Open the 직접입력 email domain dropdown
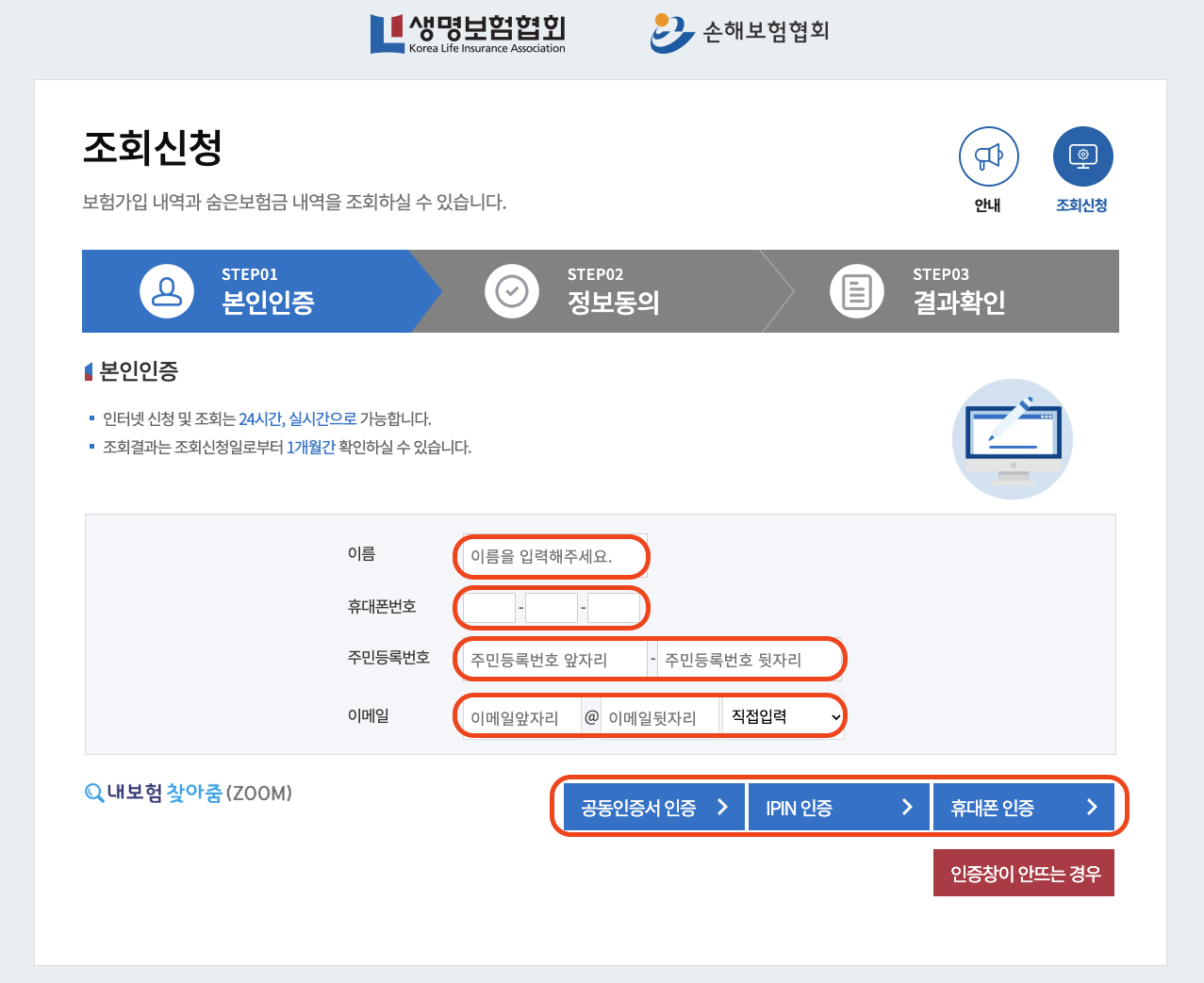This screenshot has width=1204, height=983. pyautogui.click(x=783, y=715)
